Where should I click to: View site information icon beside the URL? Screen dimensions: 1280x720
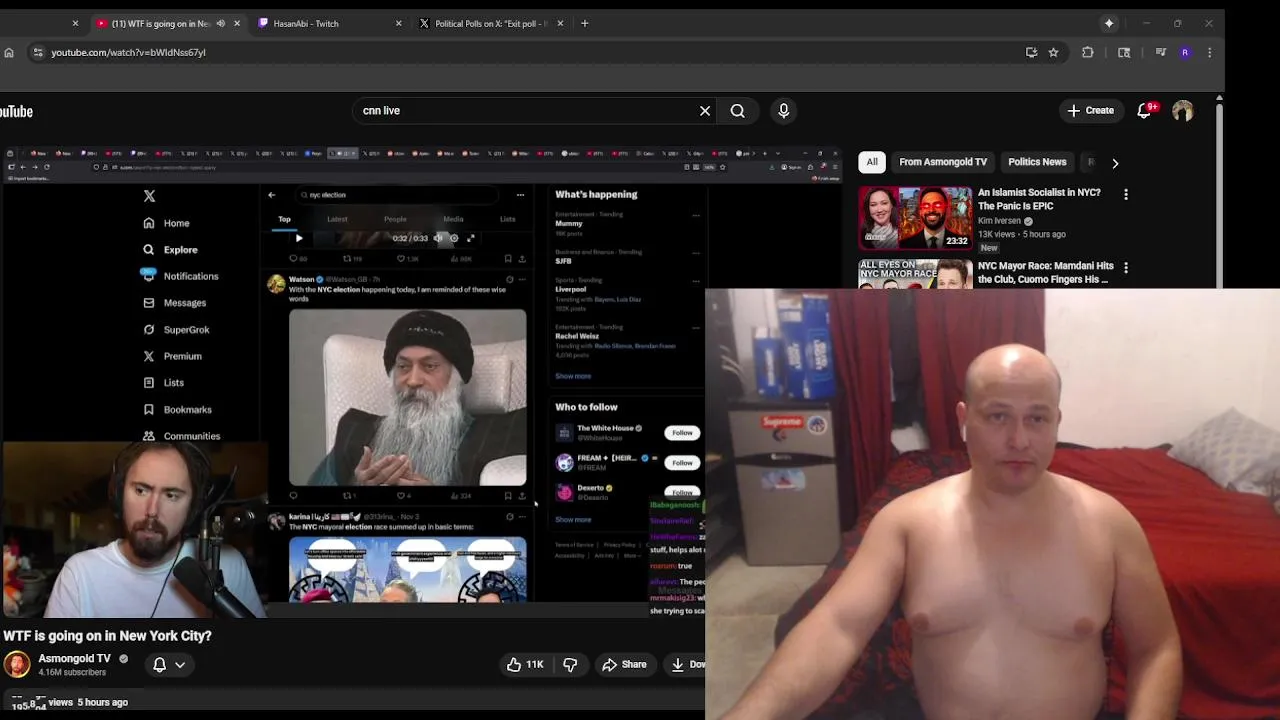click(37, 52)
